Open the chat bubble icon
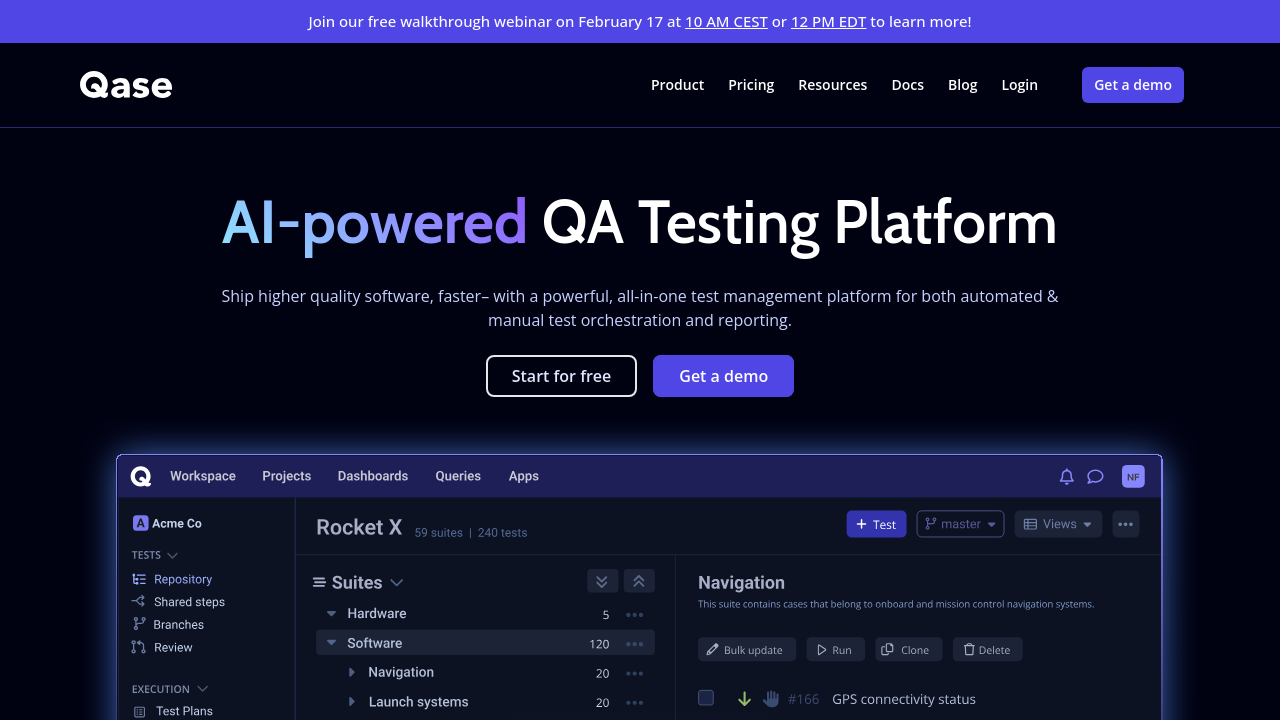The image size is (1280, 720). [1095, 477]
